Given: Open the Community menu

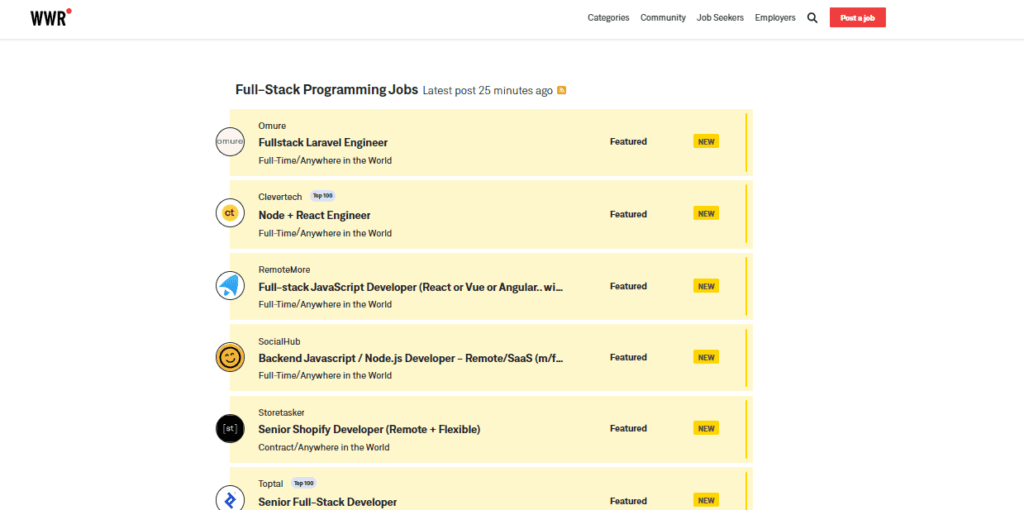Looking at the screenshot, I should 663,18.
